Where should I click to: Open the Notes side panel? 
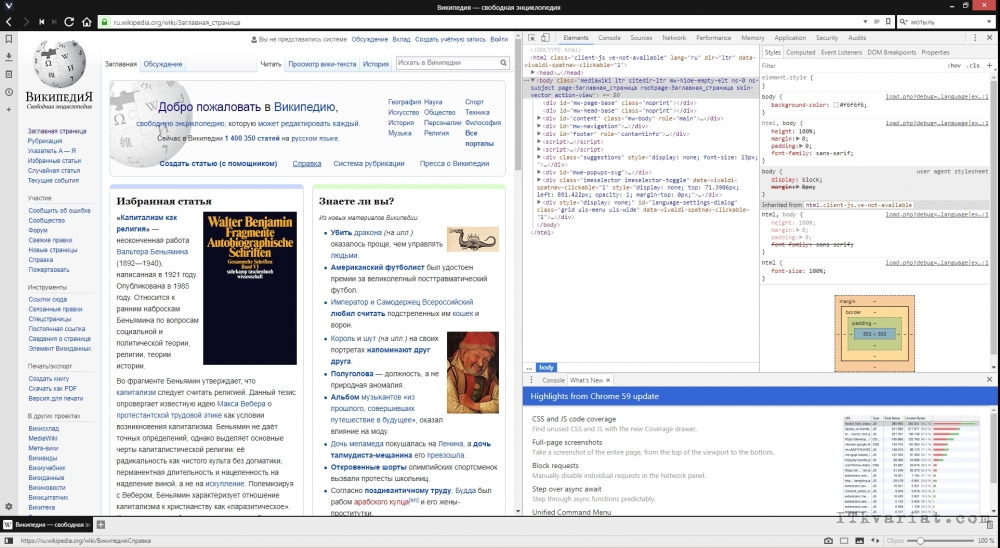point(8,75)
